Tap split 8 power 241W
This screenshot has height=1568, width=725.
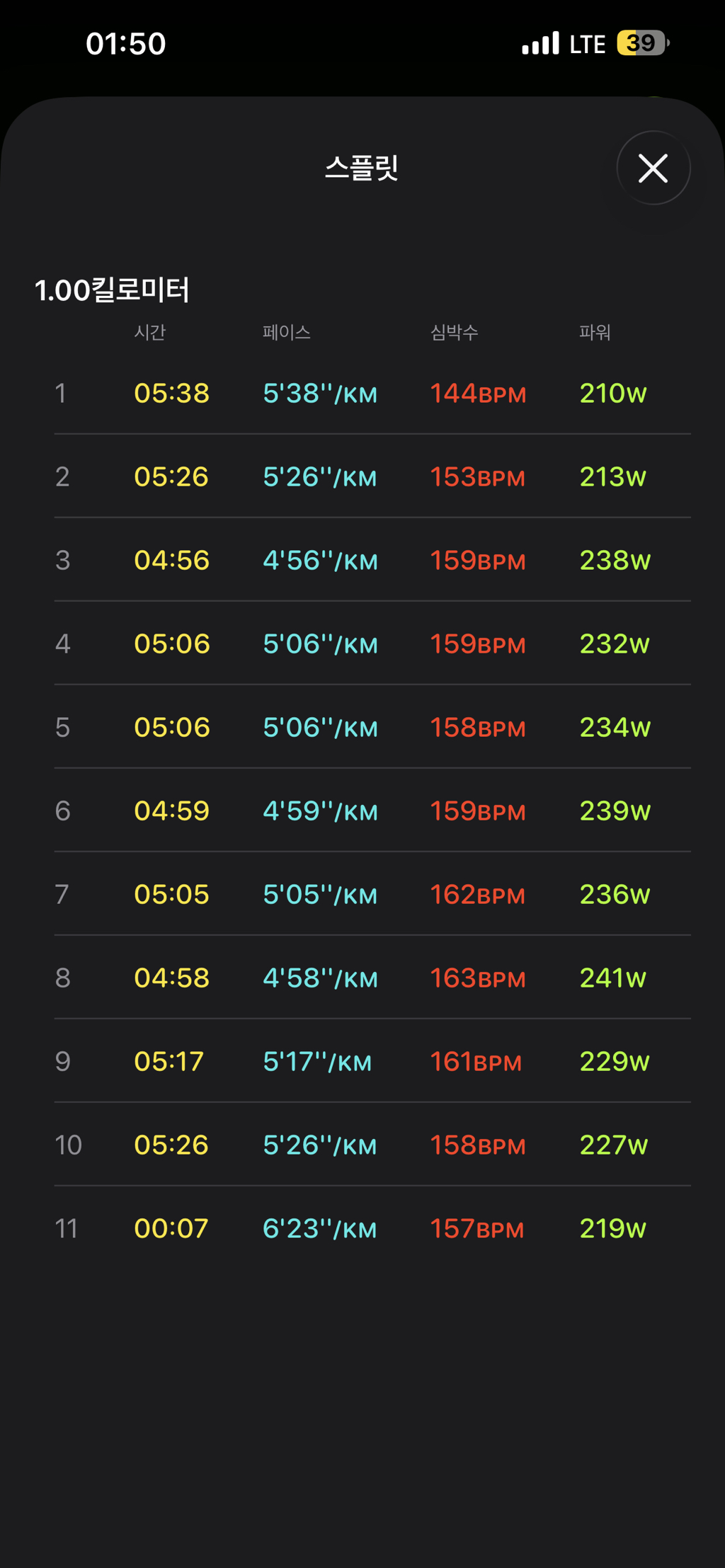coord(613,978)
